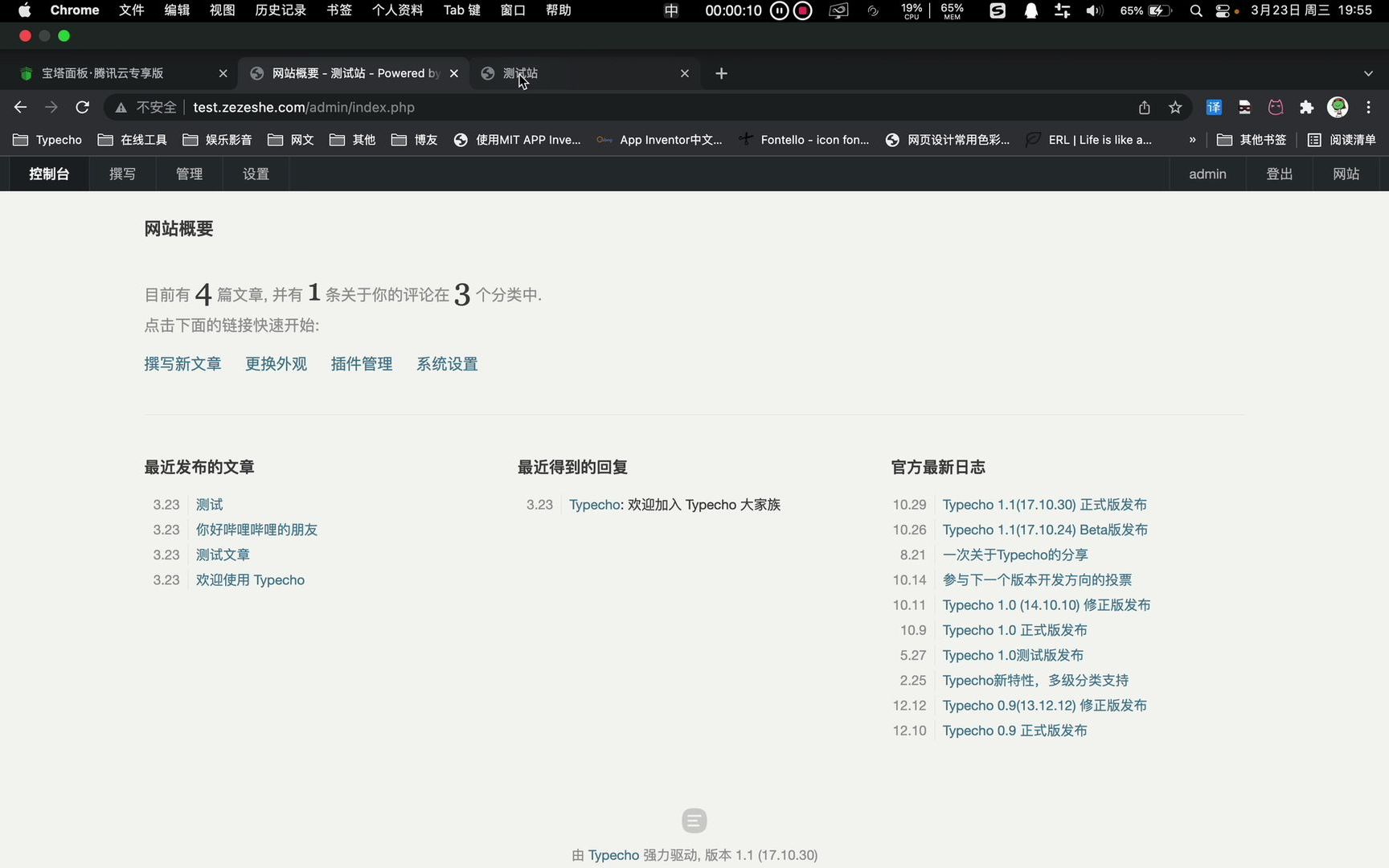Open the Extensions puzzle-piece menu
The image size is (1389, 868).
coord(1307,107)
